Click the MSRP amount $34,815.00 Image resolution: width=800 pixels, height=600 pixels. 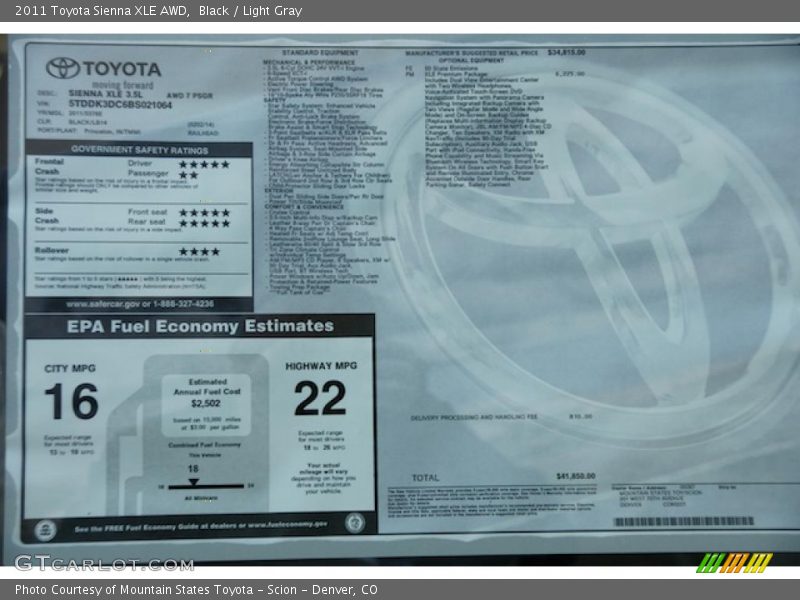pyautogui.click(x=566, y=52)
